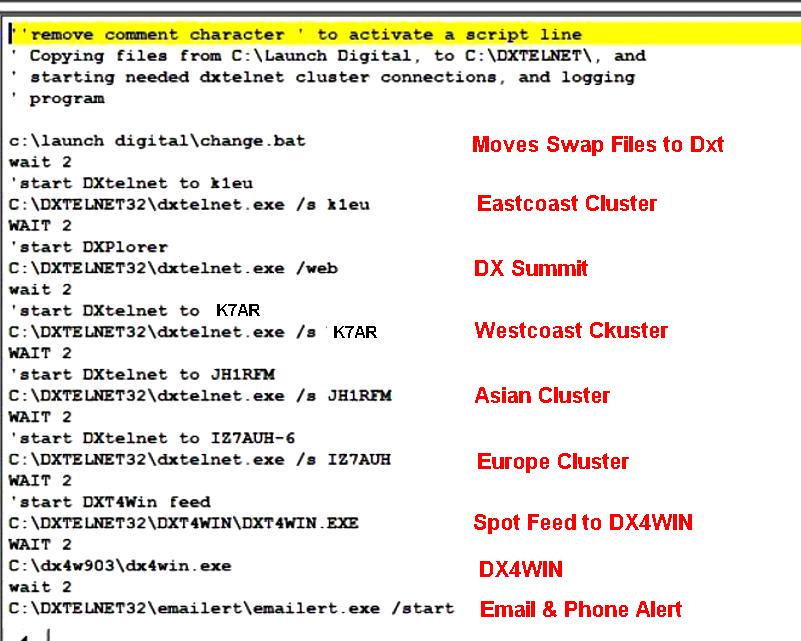Screen dimensions: 801x641
Task: Click the WAIT 2 line directly below the k1eu command
Action: [x=40, y=226]
